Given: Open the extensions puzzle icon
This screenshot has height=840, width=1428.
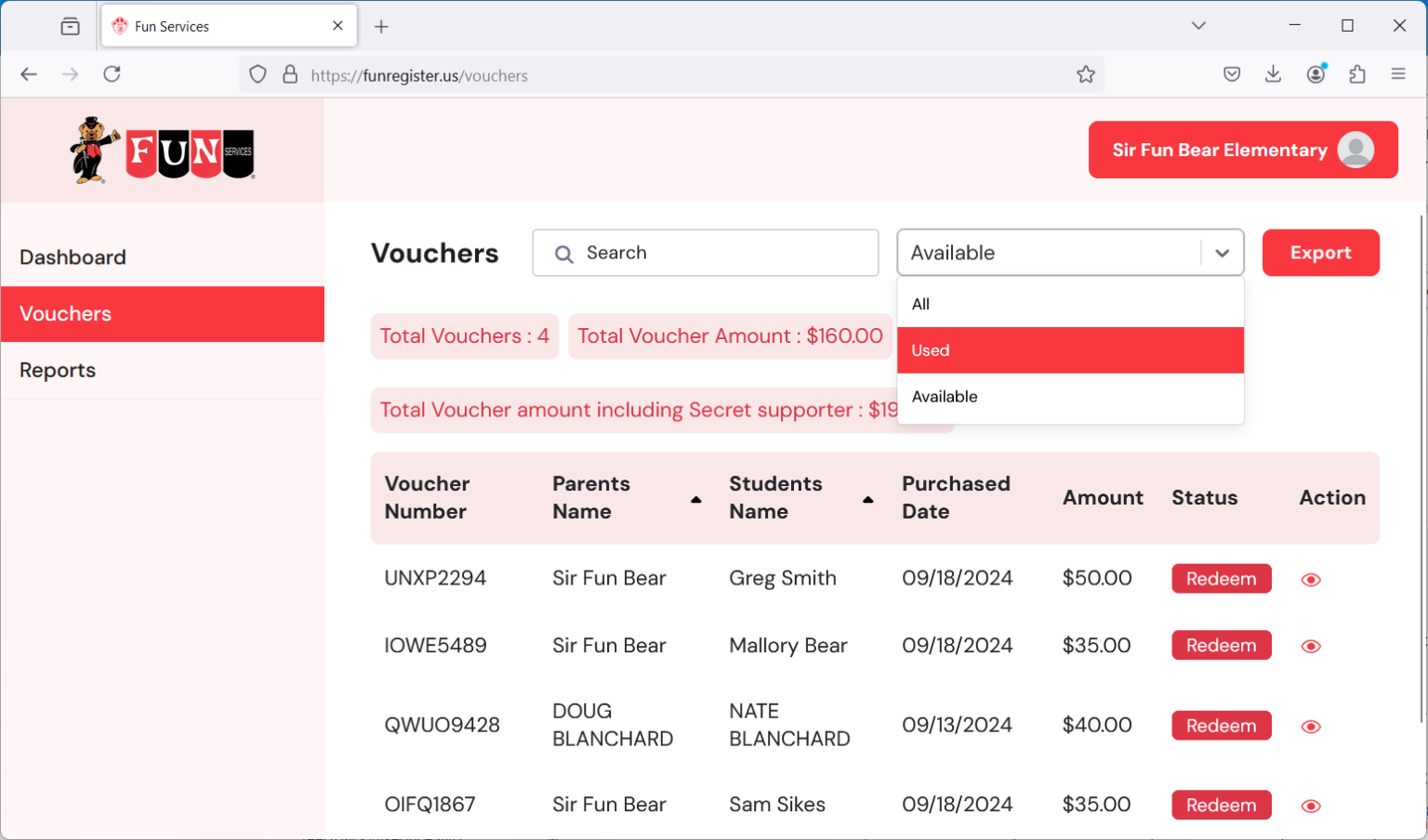Looking at the screenshot, I should (x=1357, y=74).
